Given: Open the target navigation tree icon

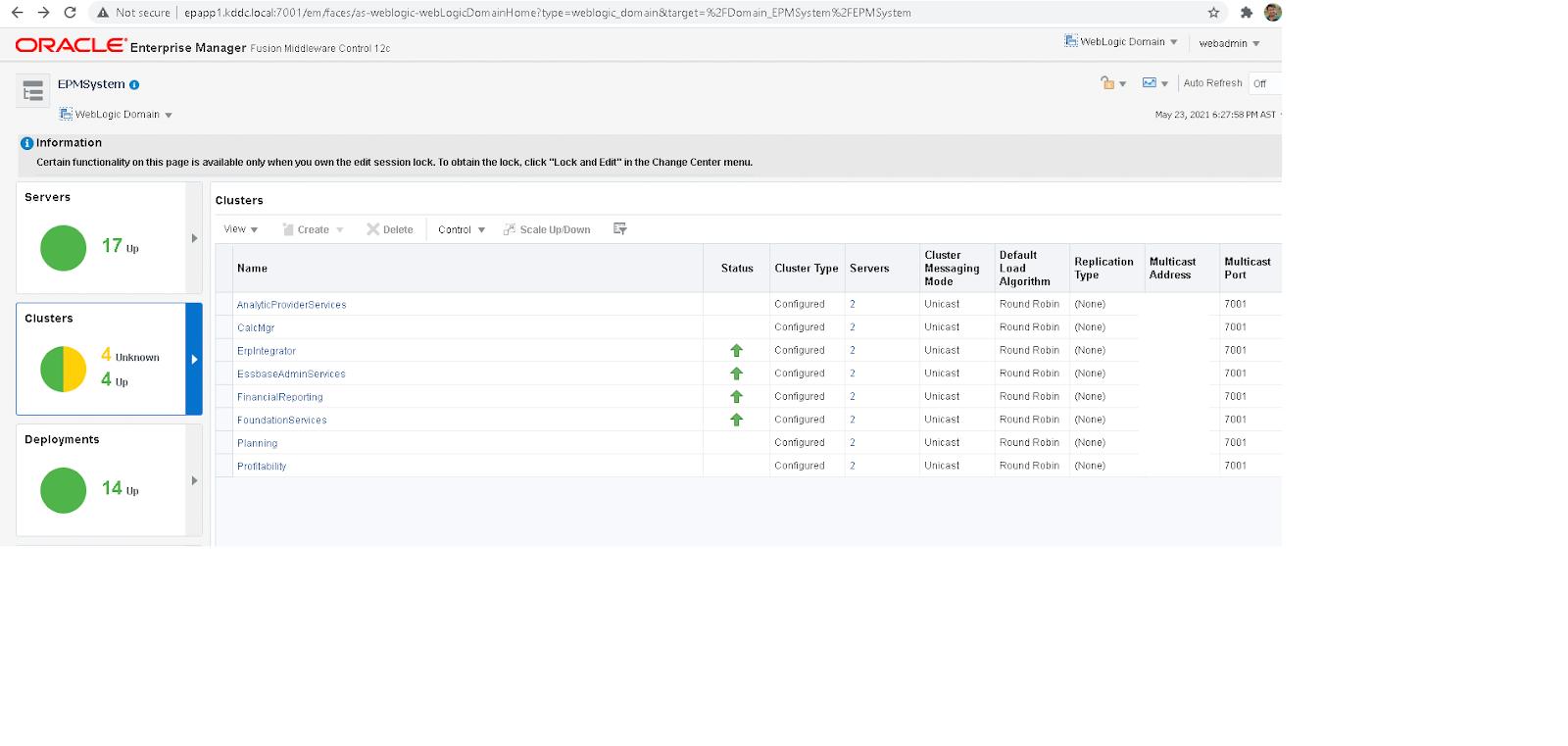Looking at the screenshot, I should click(x=33, y=91).
